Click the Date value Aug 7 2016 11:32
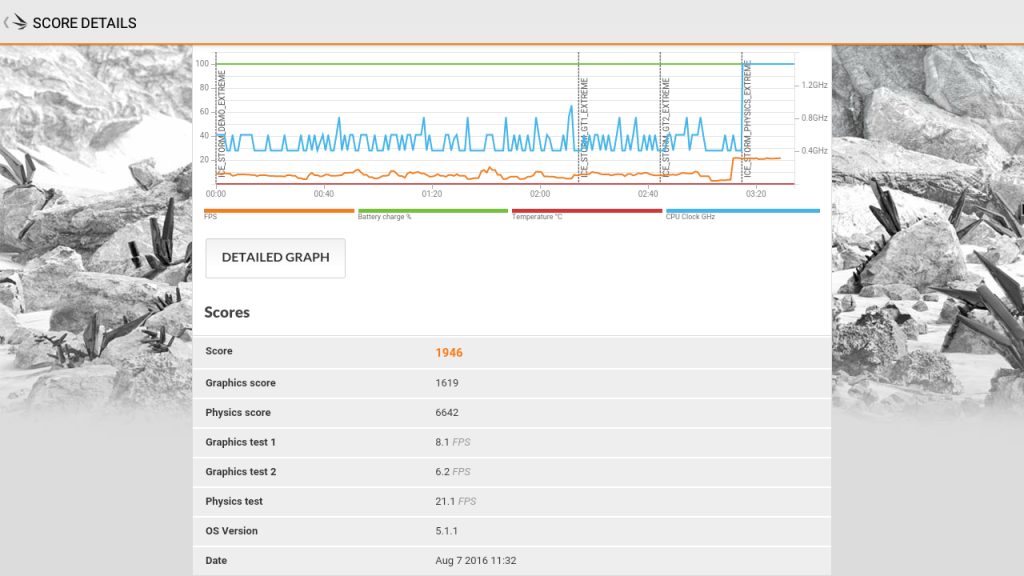1024x576 pixels. tap(475, 560)
